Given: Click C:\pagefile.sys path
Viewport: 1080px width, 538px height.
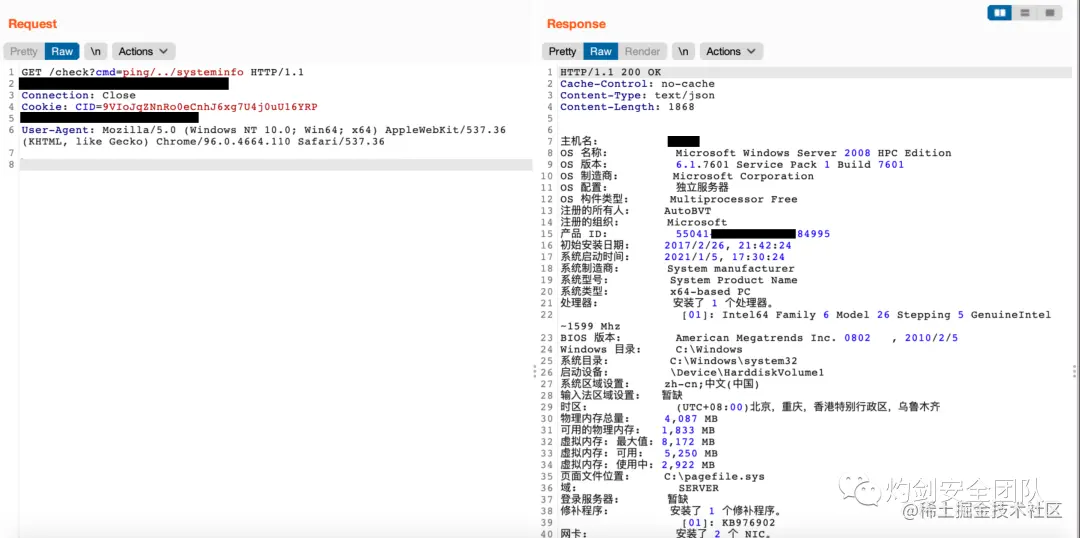Looking at the screenshot, I should tap(714, 477).
